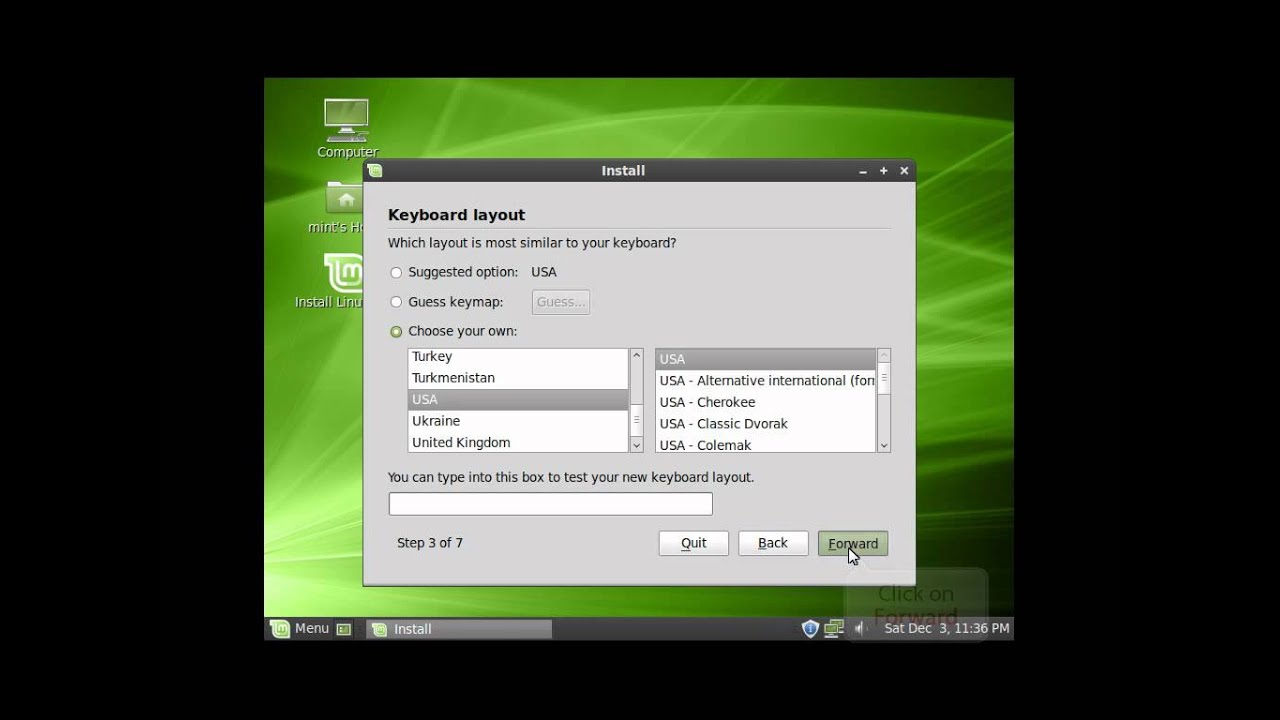
Task: Click variant list scrollbar down arrow
Action: tap(883, 445)
